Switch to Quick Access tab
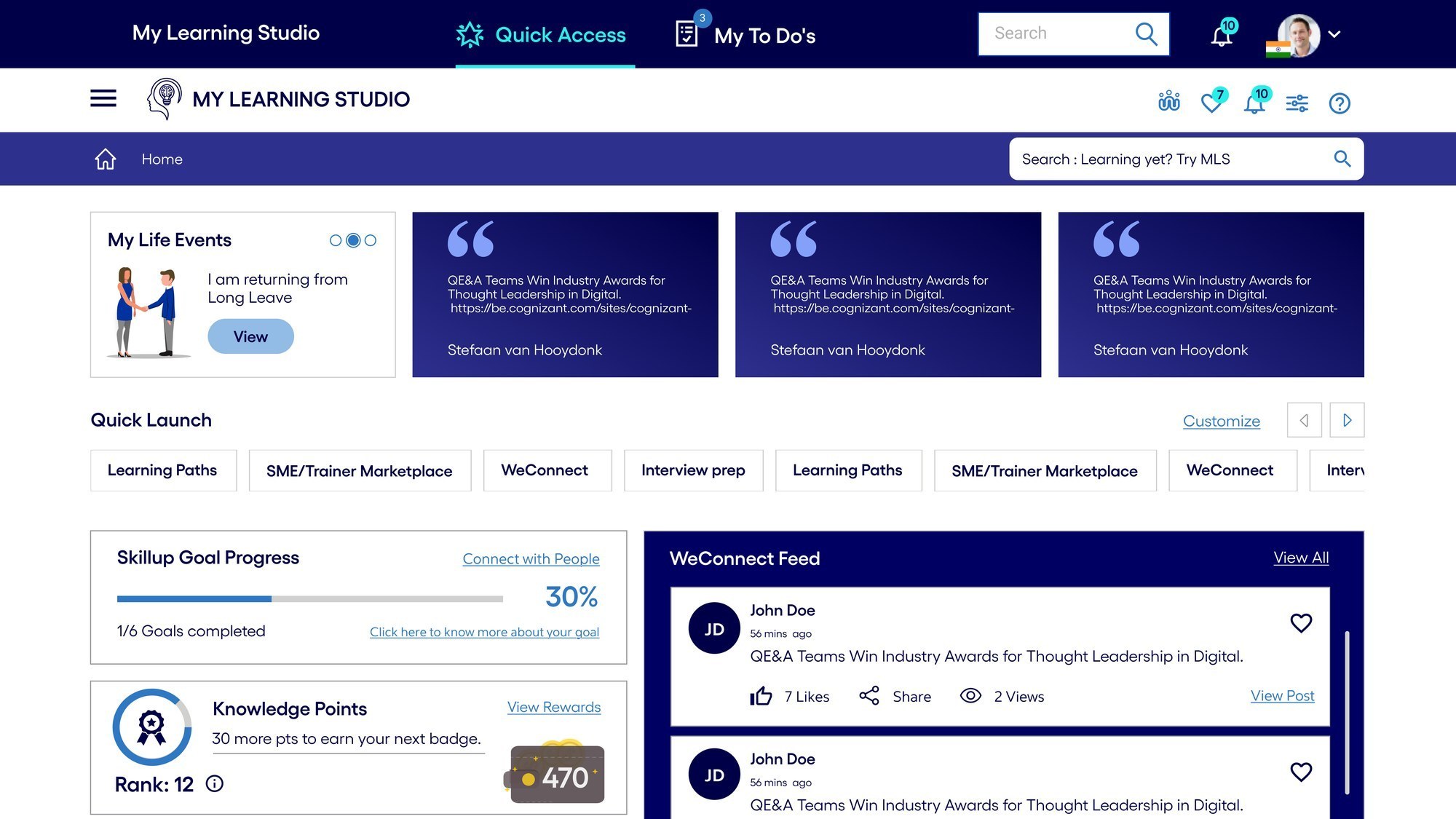1456x819 pixels. [545, 35]
